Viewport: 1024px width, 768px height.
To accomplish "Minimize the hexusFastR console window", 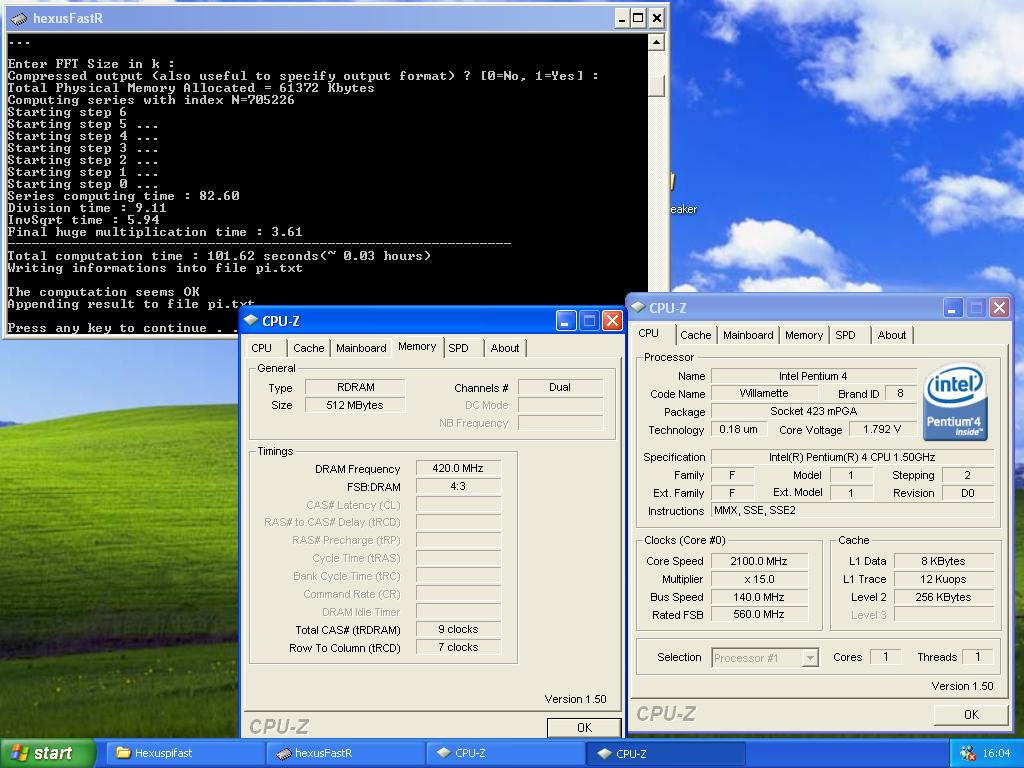I will [622, 18].
